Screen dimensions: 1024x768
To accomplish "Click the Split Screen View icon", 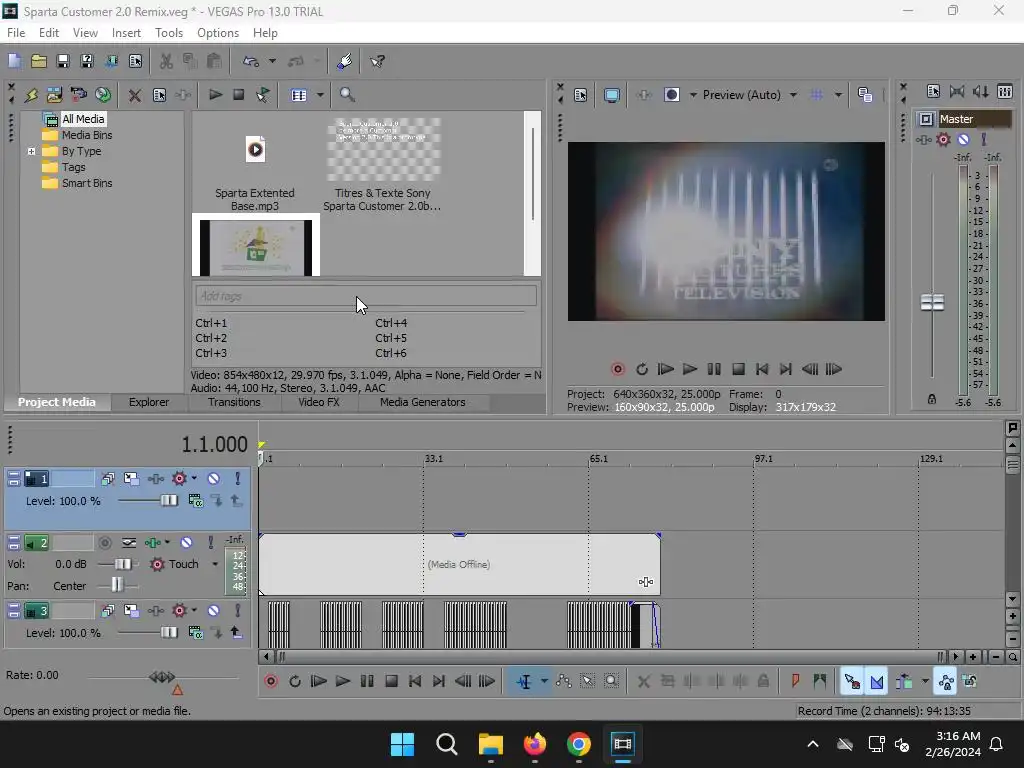I will click(x=672, y=95).
